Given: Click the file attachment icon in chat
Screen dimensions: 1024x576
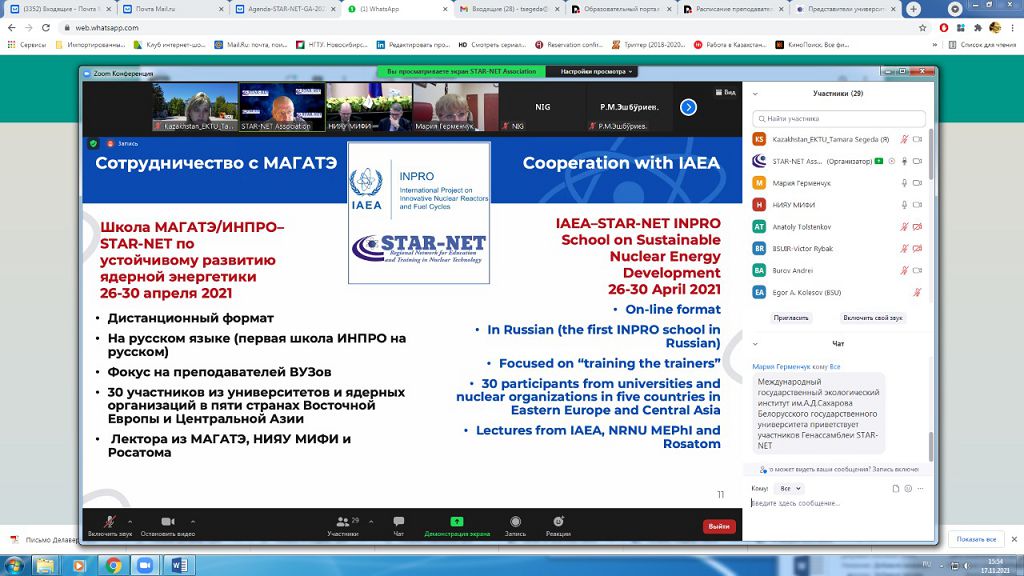Looking at the screenshot, I should pos(895,488).
